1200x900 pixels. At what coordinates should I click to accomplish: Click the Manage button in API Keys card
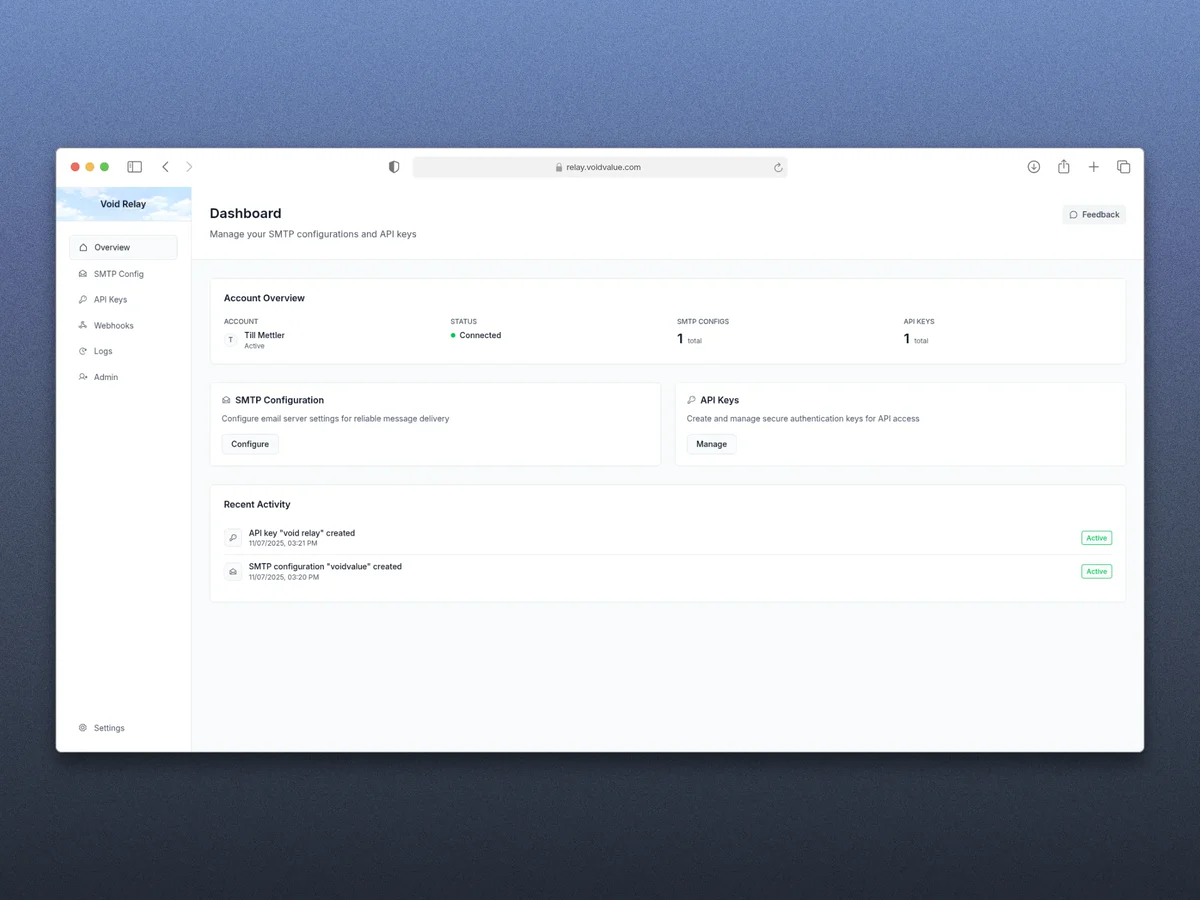710,444
